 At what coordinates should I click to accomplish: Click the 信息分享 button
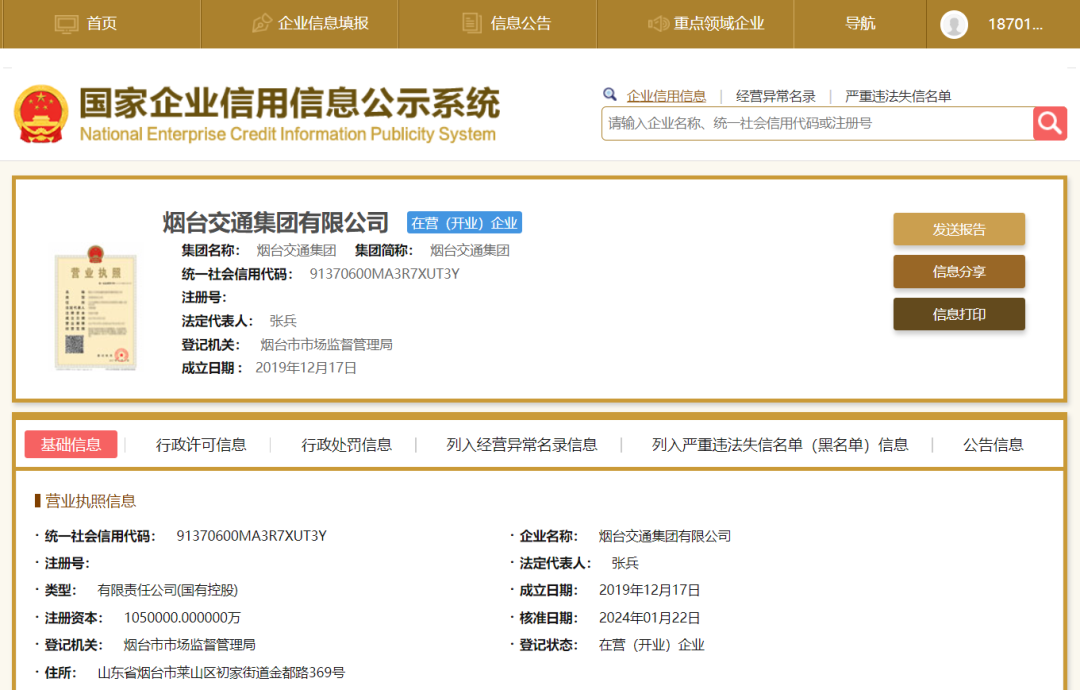coord(958,272)
